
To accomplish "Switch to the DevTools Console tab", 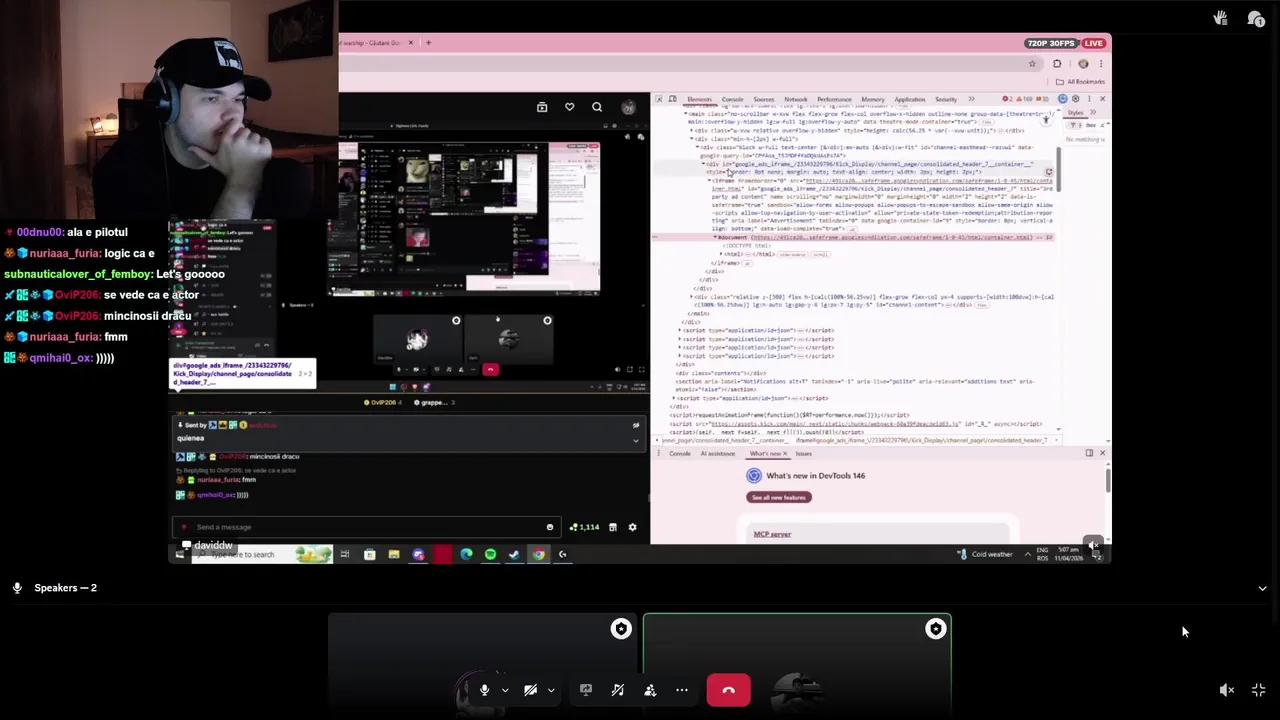I will (x=732, y=99).
